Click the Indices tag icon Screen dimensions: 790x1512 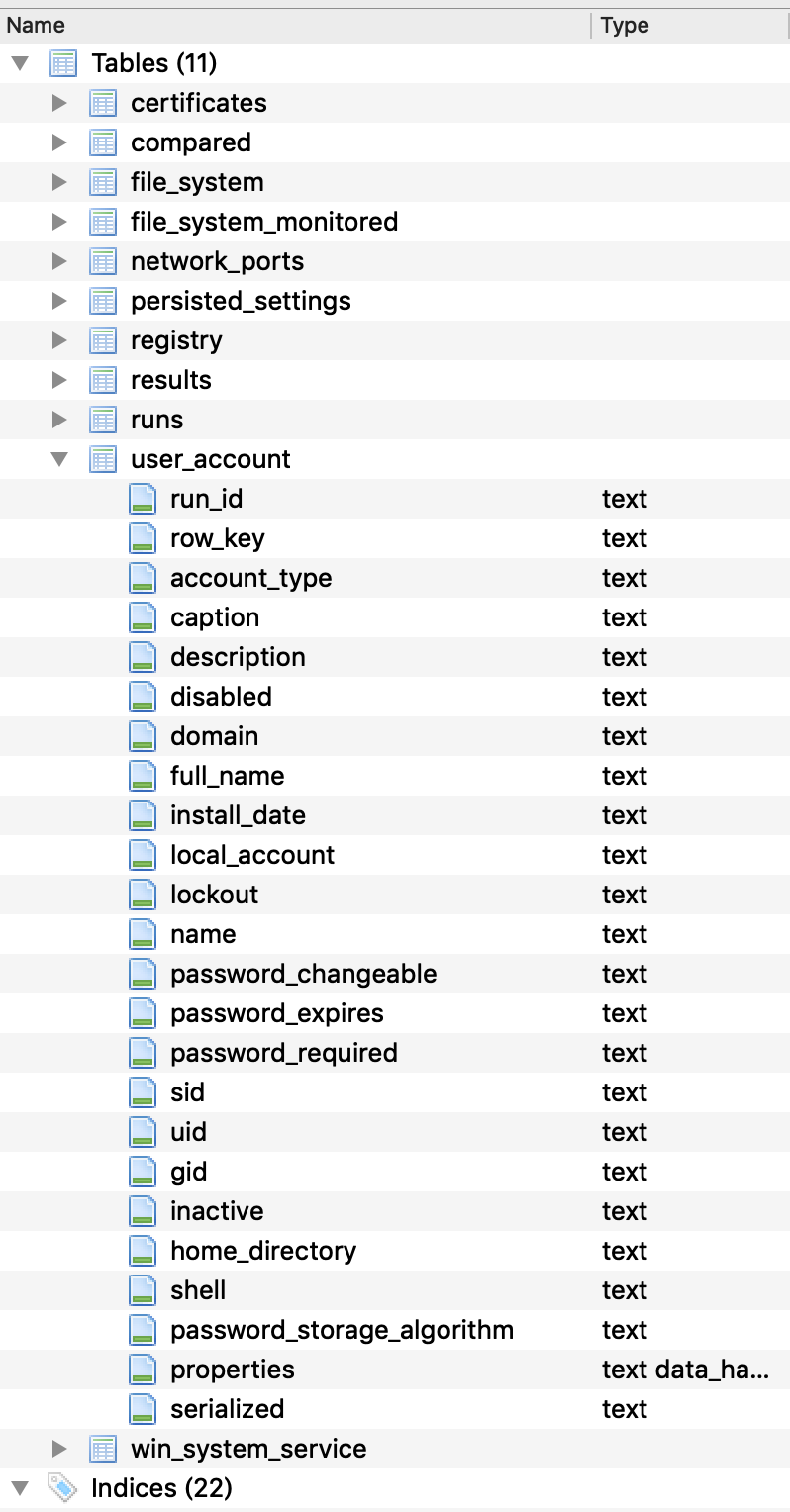tap(62, 1488)
